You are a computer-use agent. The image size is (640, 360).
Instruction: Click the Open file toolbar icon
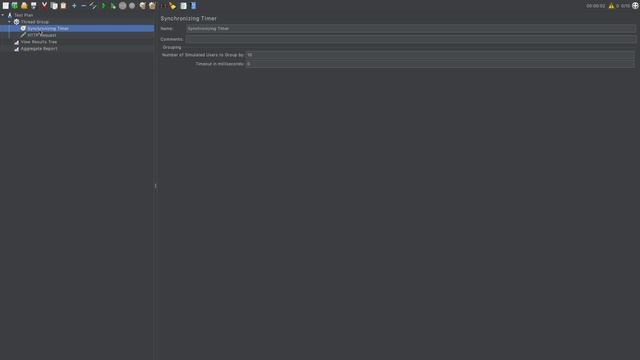[x=24, y=6]
